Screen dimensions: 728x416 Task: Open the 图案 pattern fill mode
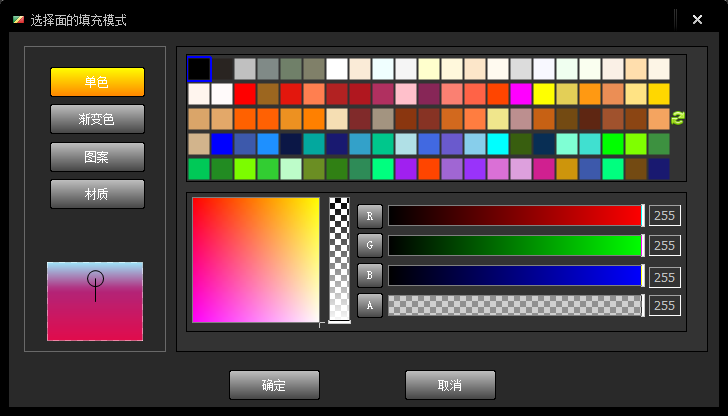click(x=97, y=157)
